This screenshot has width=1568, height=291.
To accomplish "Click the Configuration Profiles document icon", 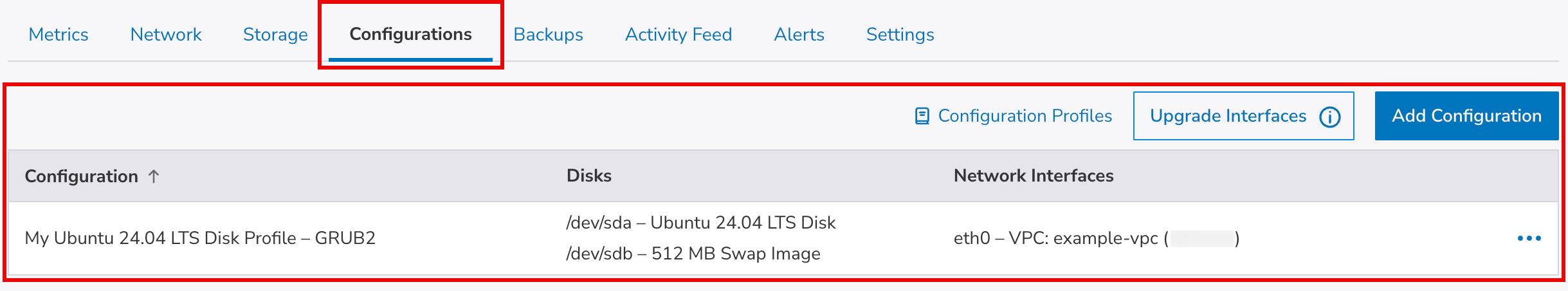I will click(x=922, y=116).
